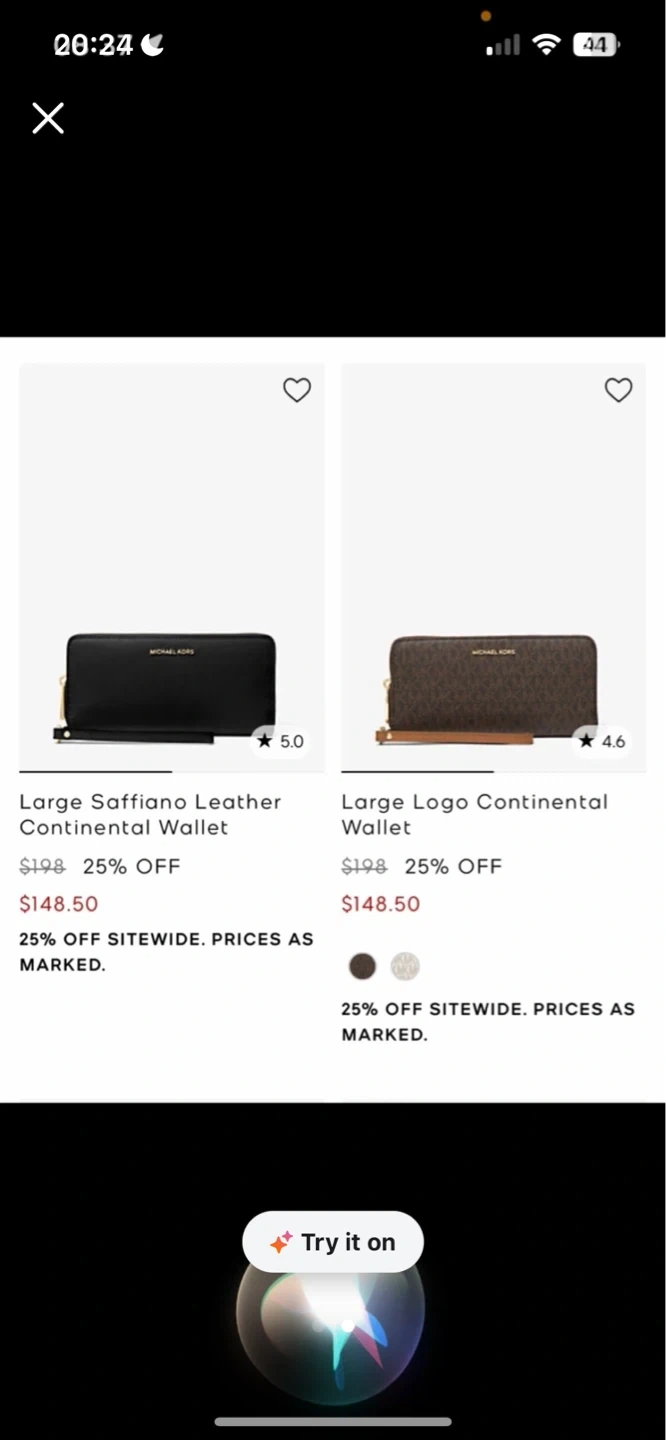The height and width of the screenshot is (1440, 666).
Task: Tap the Focus moon icon
Action: coord(153,45)
